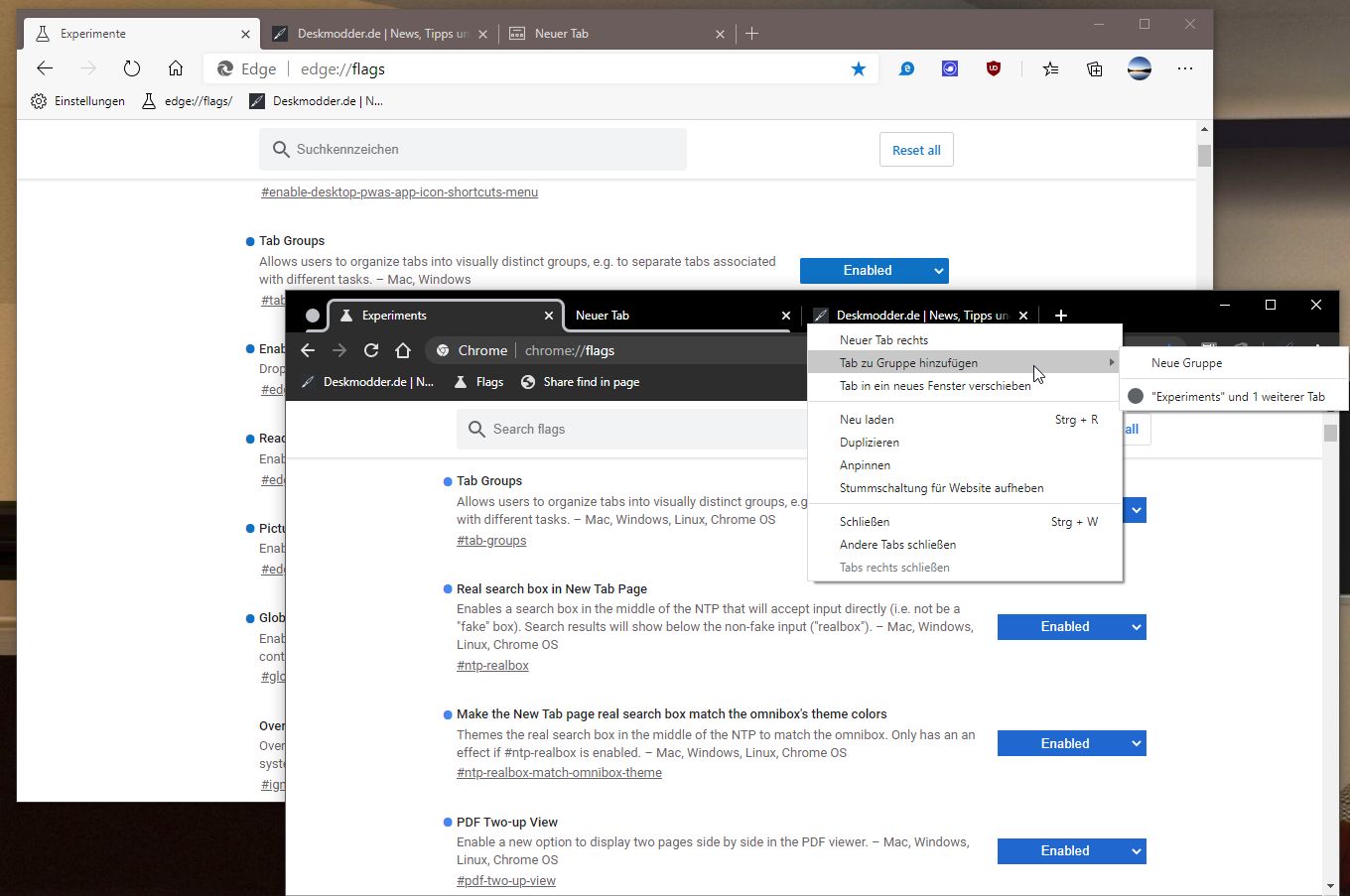The image size is (1350, 896).
Task: Close the Deskmodder.de tab in Chrome
Action: pos(1023,316)
